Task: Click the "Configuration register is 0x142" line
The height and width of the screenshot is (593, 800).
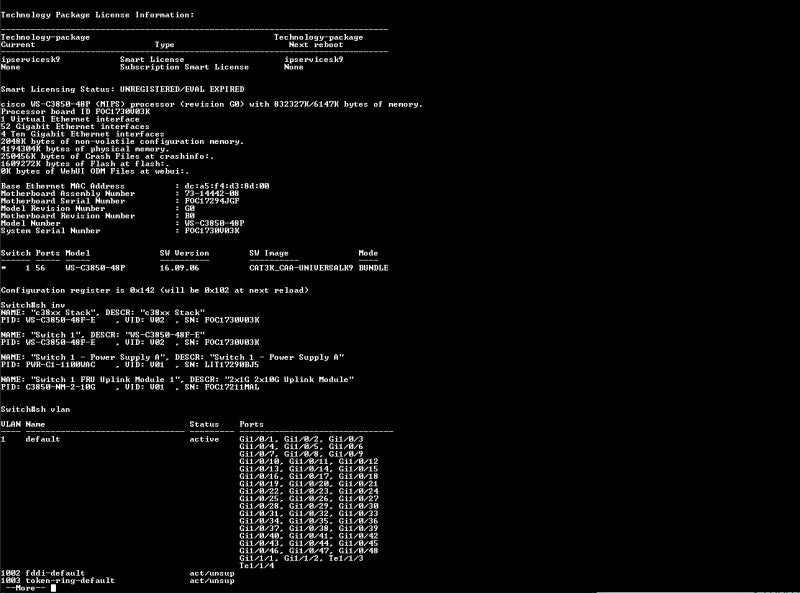Action: coord(155,290)
